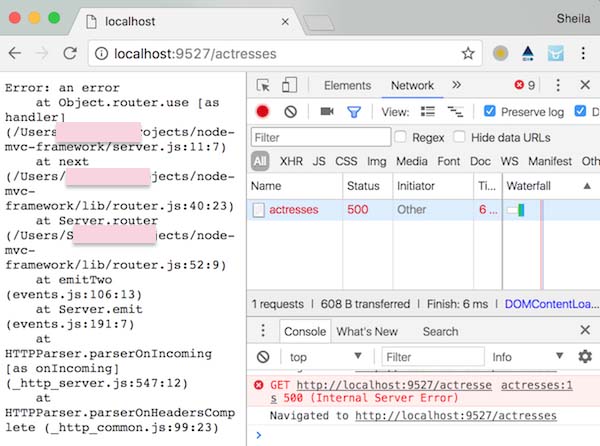The height and width of the screenshot is (446, 600).
Task: Close the DevTools panel
Action: pos(585,85)
